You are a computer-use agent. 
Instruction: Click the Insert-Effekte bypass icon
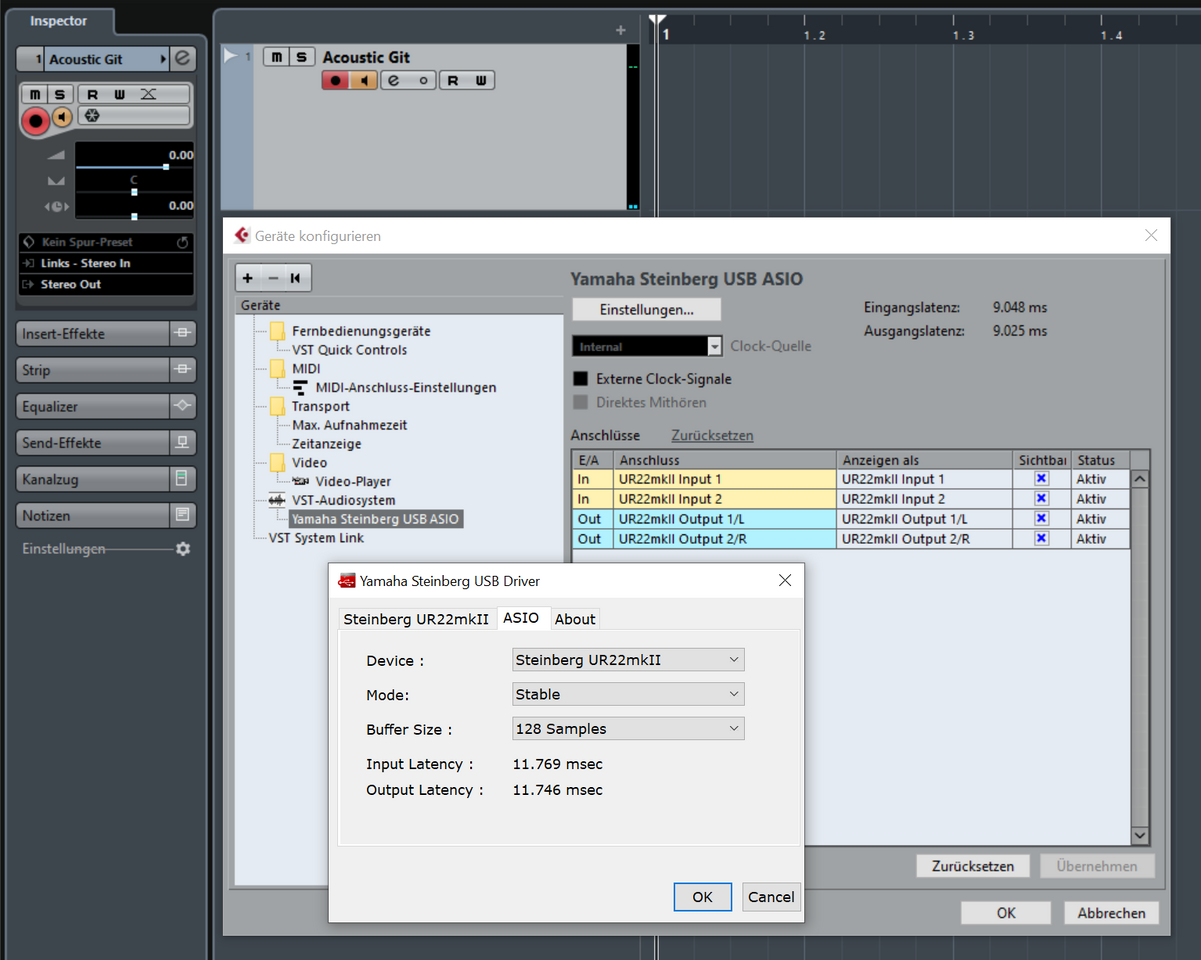182,334
